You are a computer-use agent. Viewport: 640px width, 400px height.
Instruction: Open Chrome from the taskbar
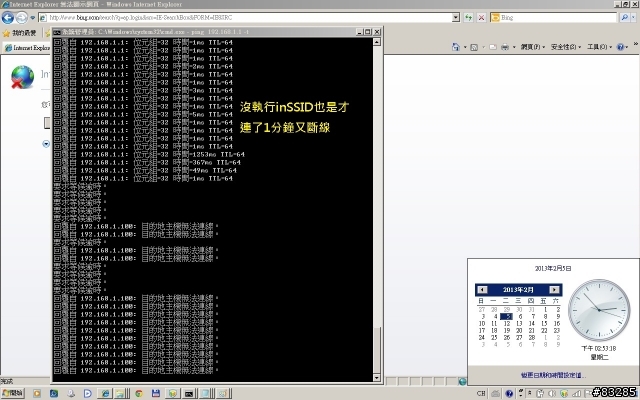coord(139,393)
